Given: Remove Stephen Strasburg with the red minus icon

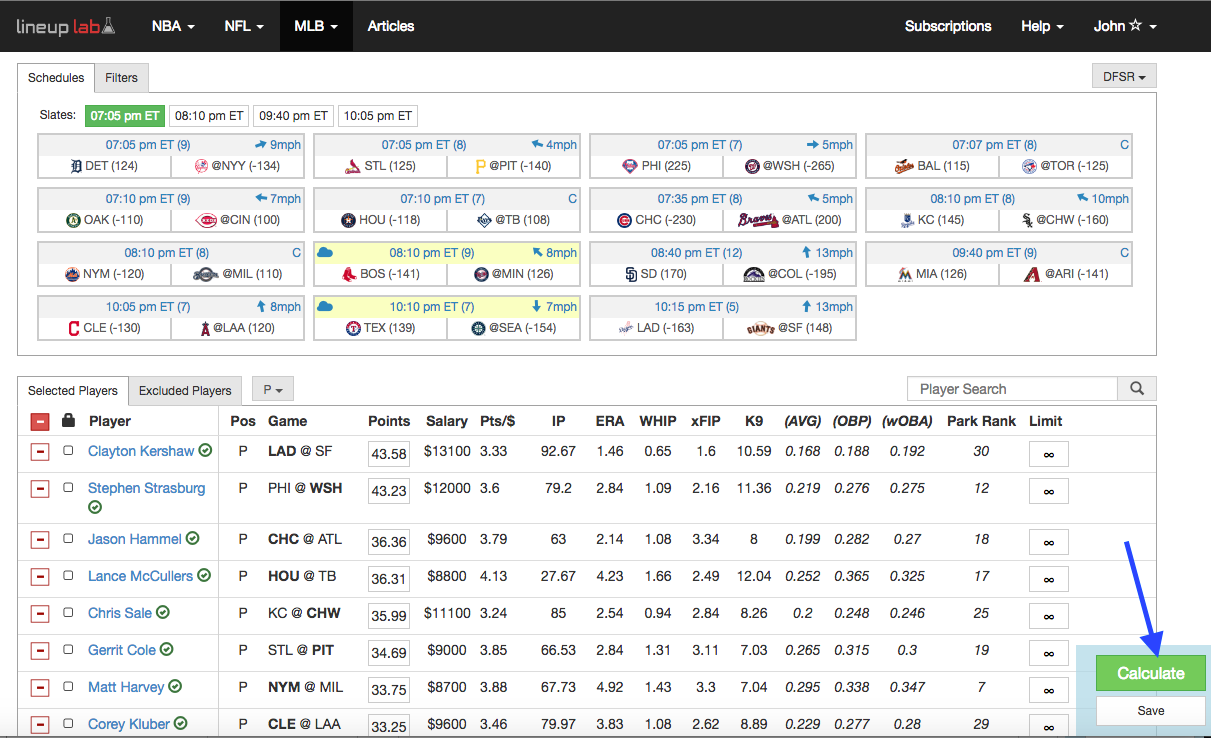Looking at the screenshot, I should pos(39,489).
